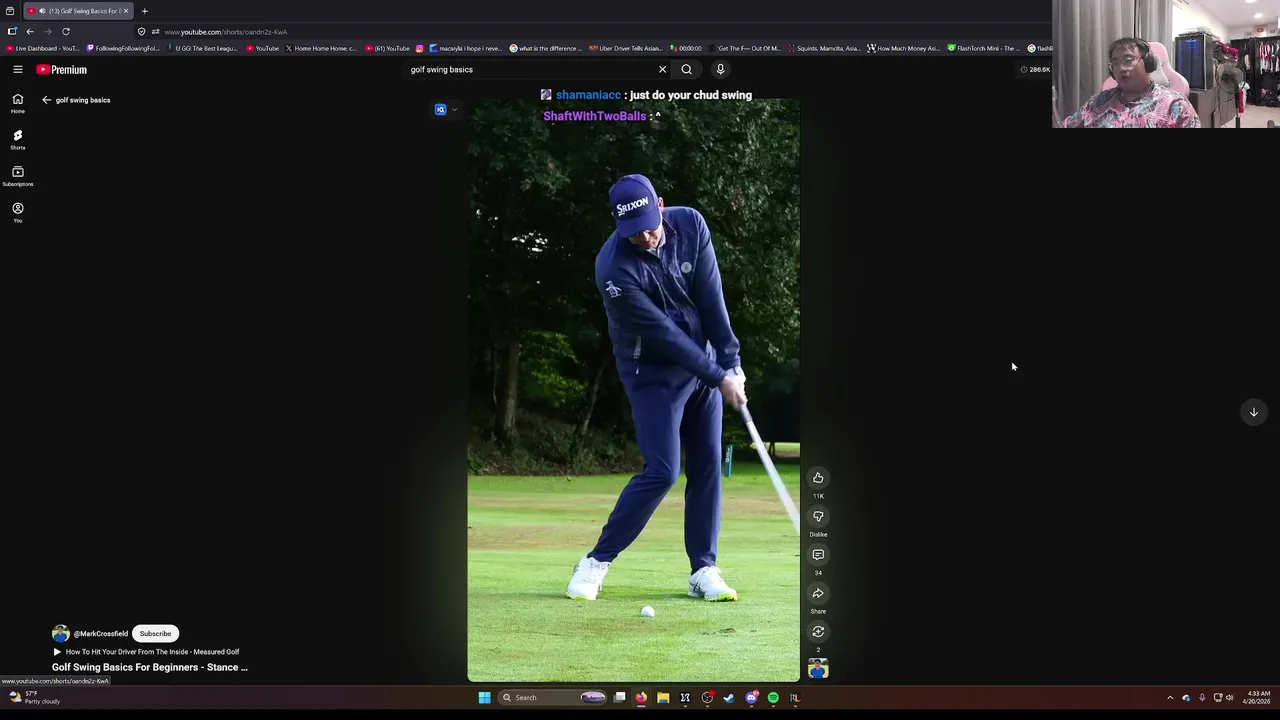Share this Short
Screen dimensions: 1280x720
point(818,593)
